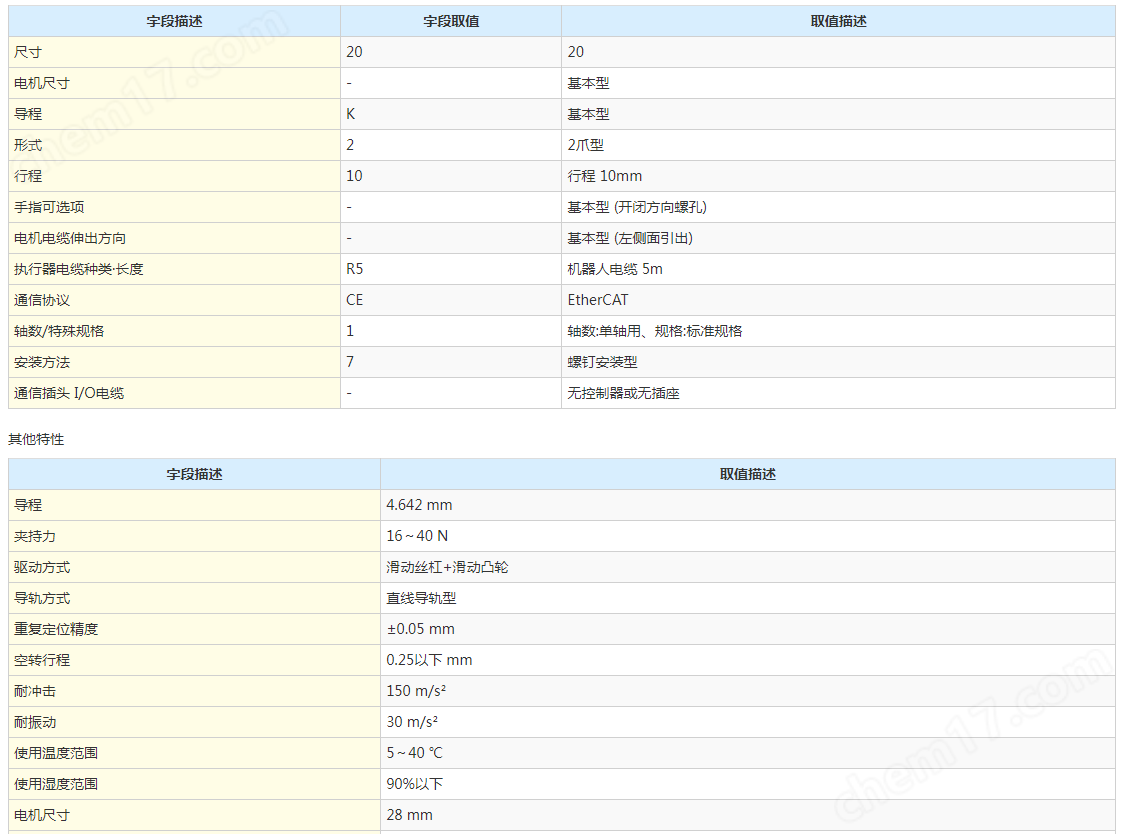
Task: Click the 夹持力 field label
Action: tap(35, 536)
